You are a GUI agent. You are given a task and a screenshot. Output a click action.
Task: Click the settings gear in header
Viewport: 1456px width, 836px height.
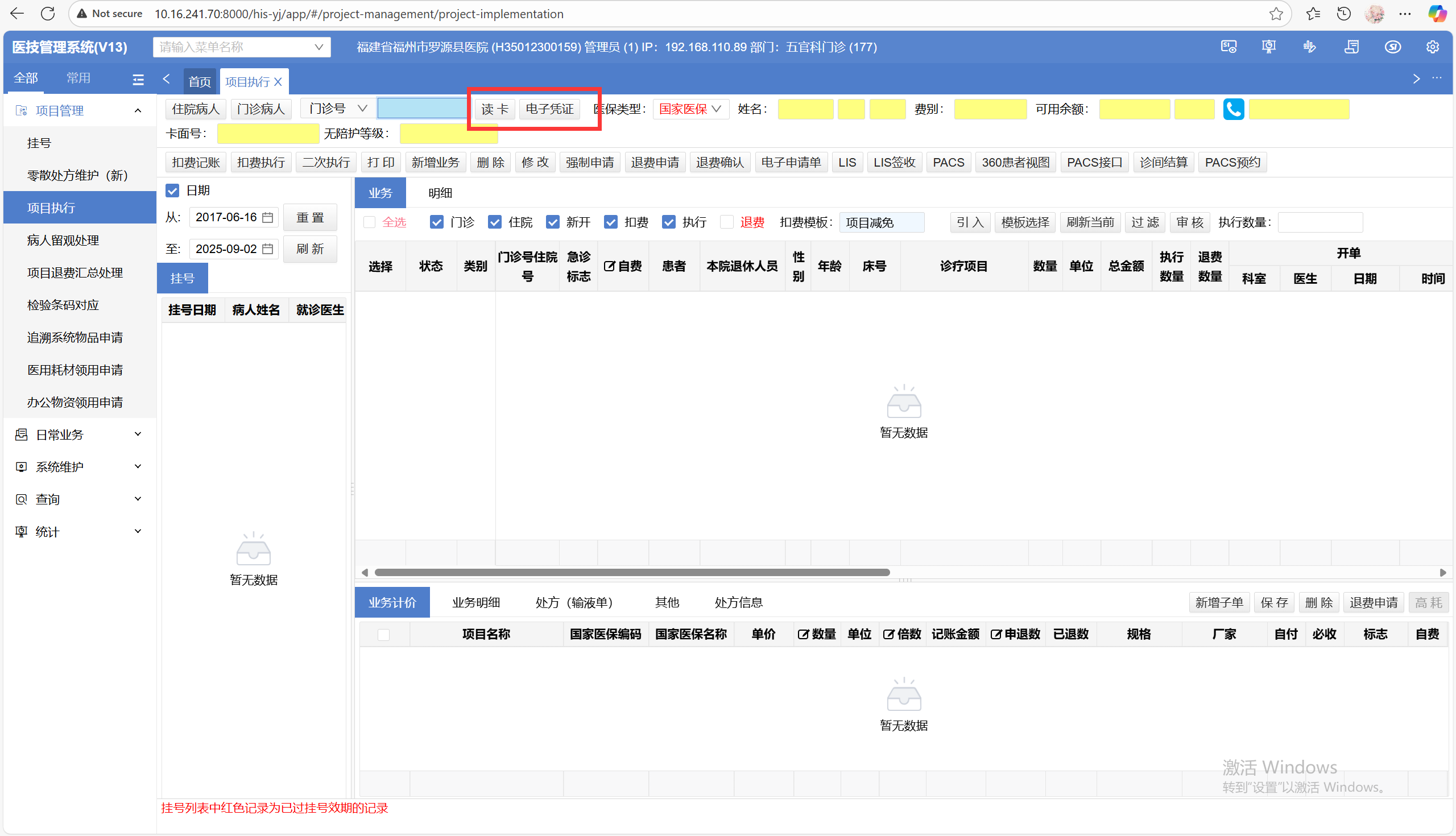tap(1433, 47)
